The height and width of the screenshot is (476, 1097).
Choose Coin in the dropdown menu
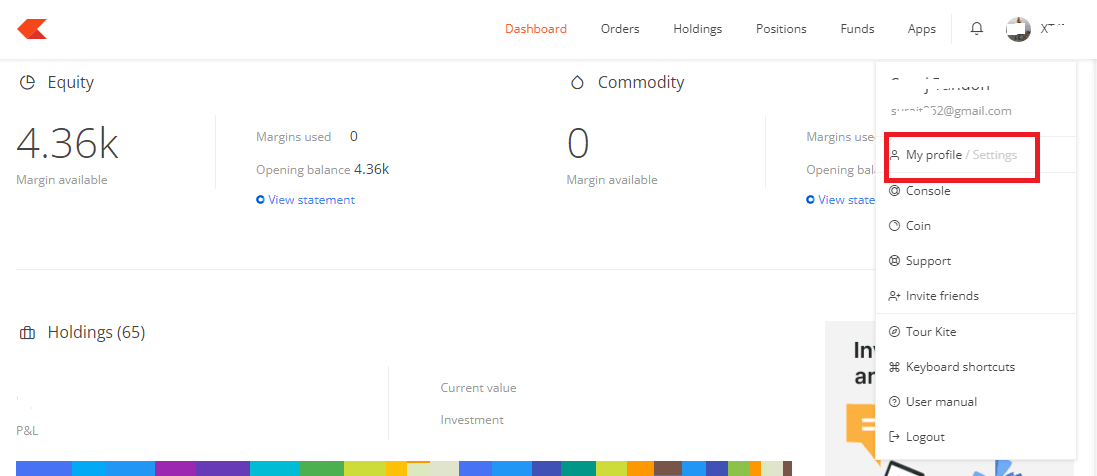click(x=917, y=226)
